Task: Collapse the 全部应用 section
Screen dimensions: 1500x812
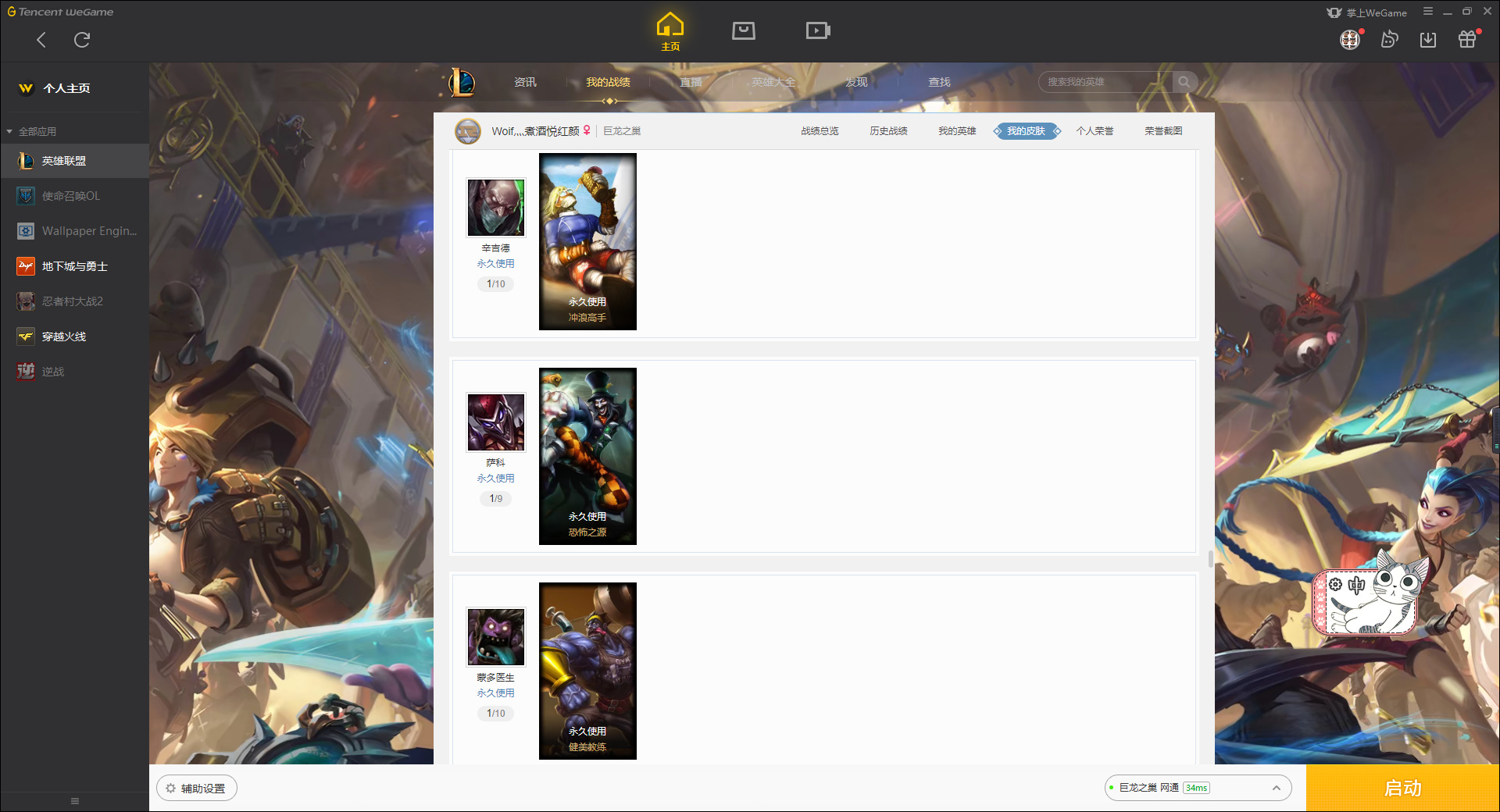Action: tap(32, 131)
